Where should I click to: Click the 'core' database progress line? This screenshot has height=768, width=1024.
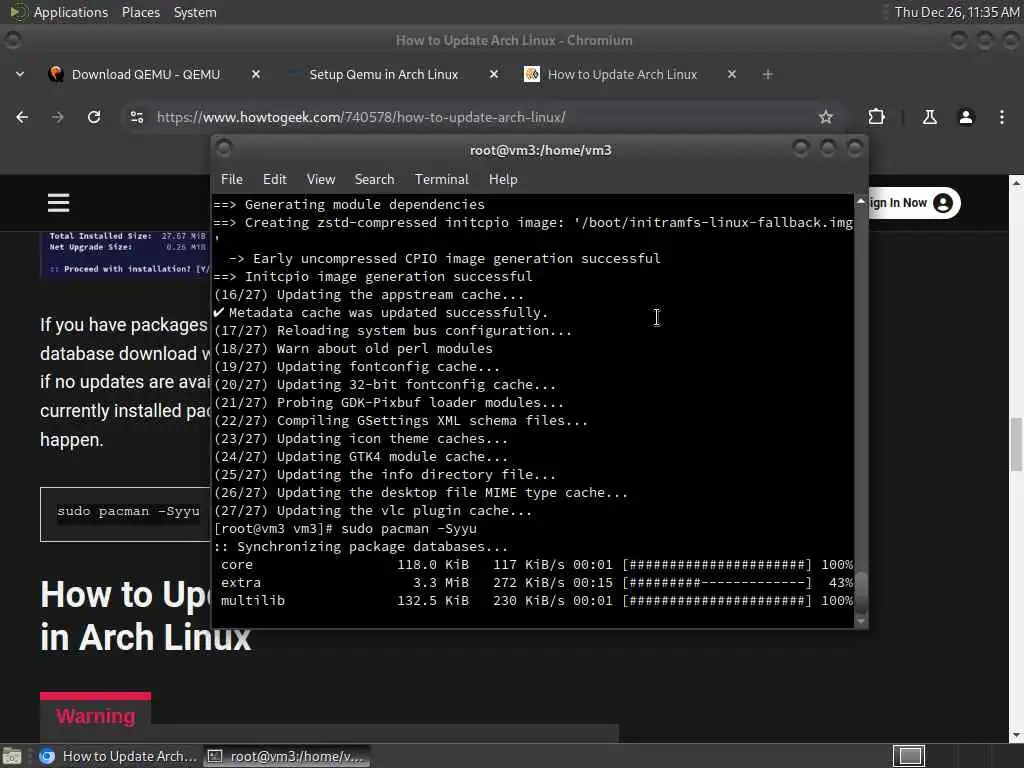point(536,565)
